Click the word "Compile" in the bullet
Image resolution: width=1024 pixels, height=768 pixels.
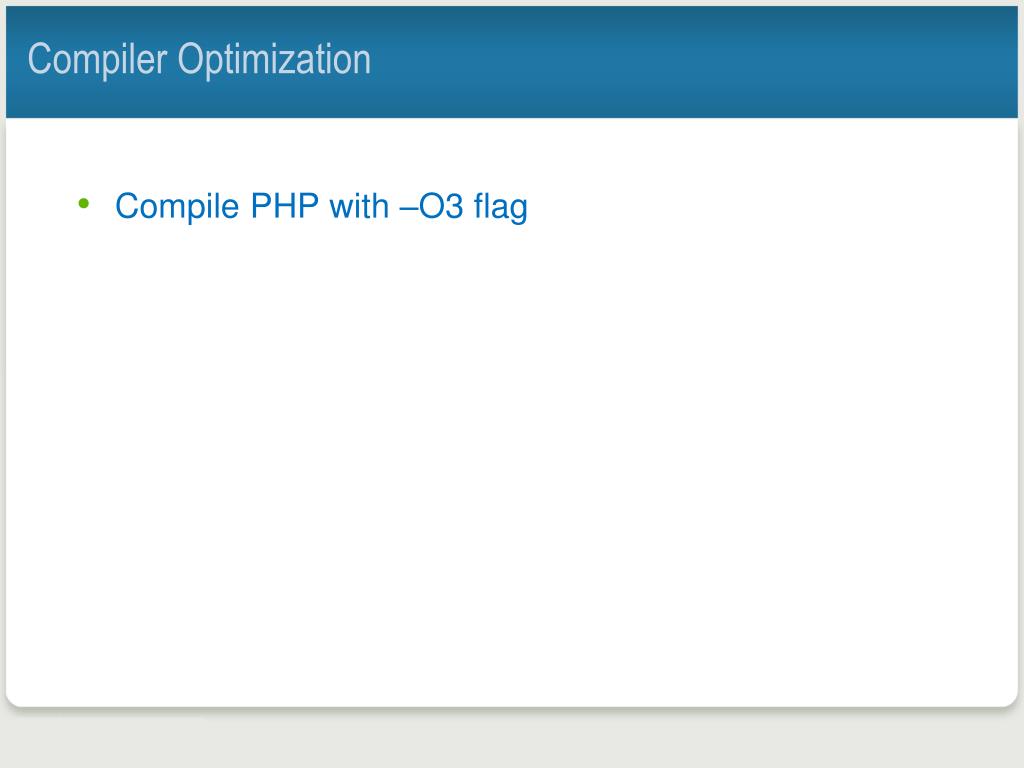pos(177,207)
